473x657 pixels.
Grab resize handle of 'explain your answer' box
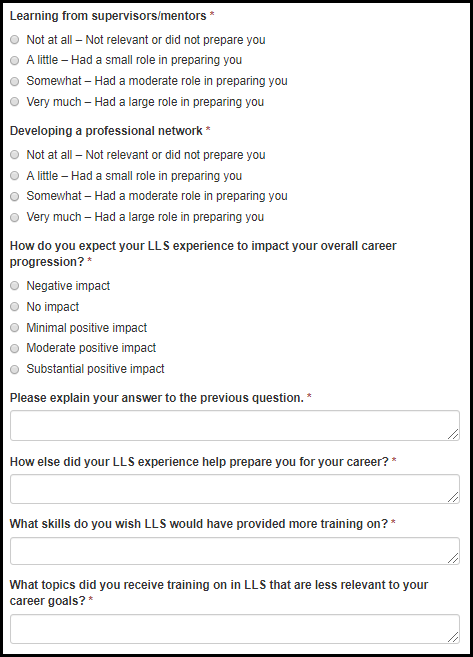(453, 435)
